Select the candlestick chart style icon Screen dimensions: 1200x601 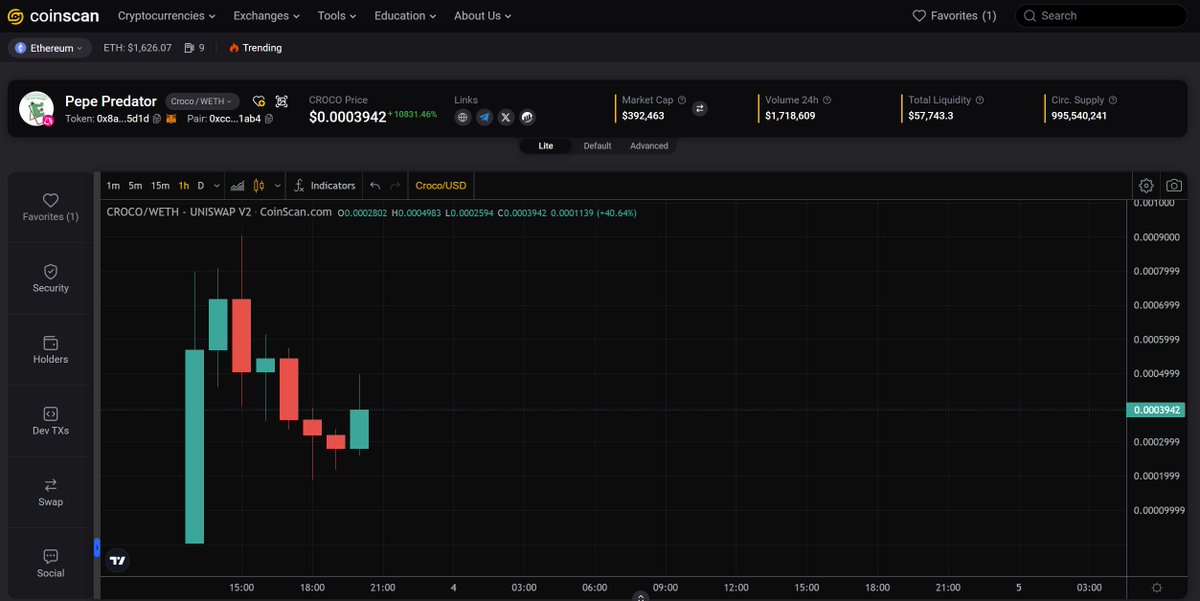coord(259,185)
